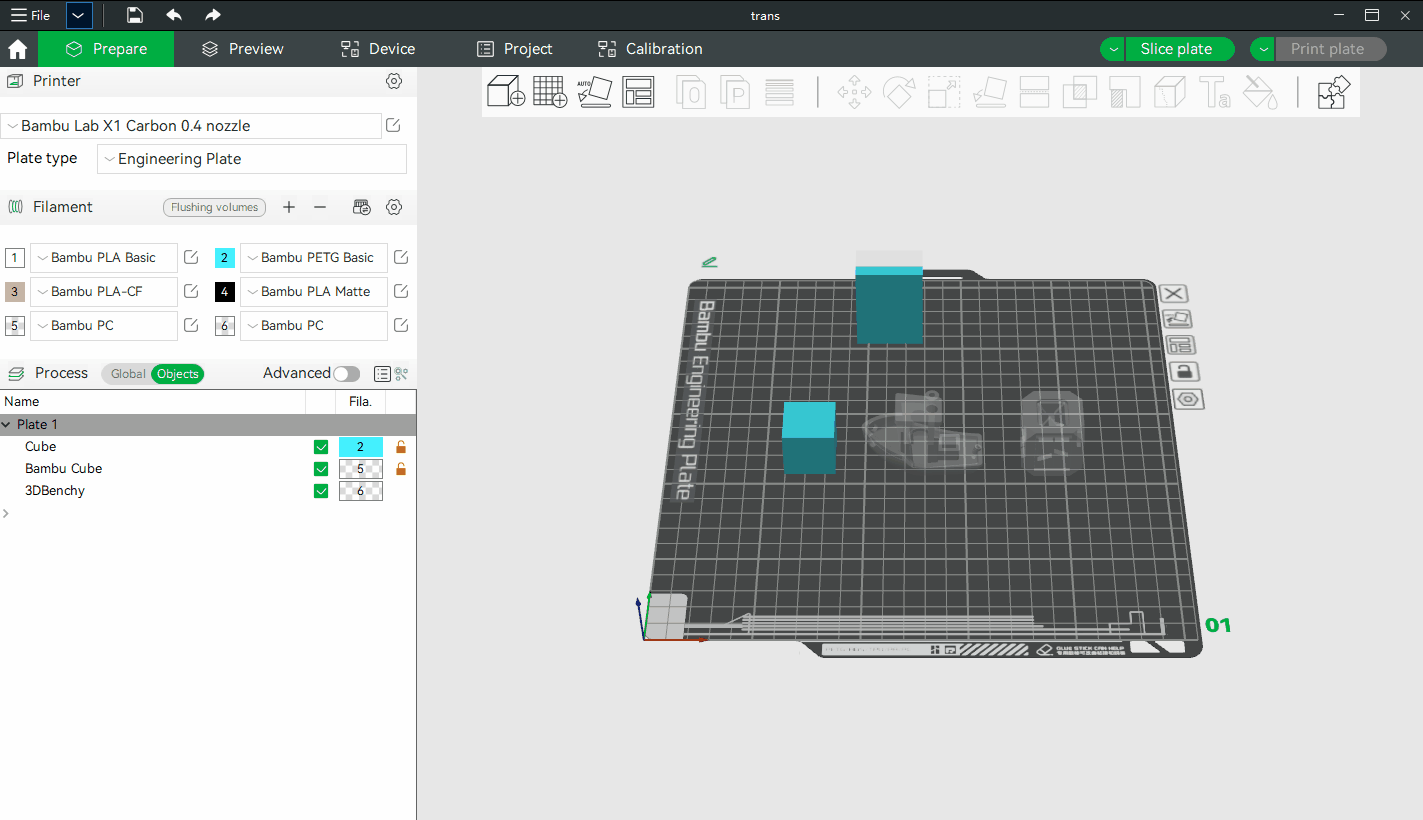This screenshot has height=820, width=1423.
Task: Click the Split to objects icon
Action: click(692, 92)
